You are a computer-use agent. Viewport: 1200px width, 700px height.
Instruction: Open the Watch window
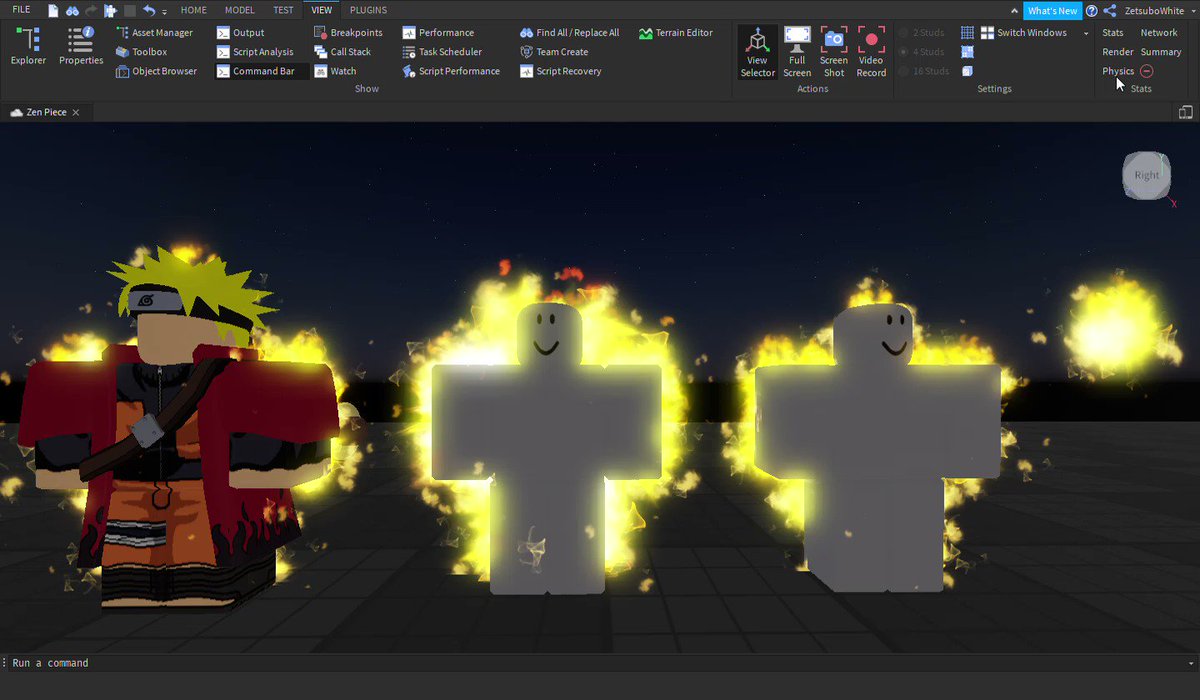click(335, 71)
